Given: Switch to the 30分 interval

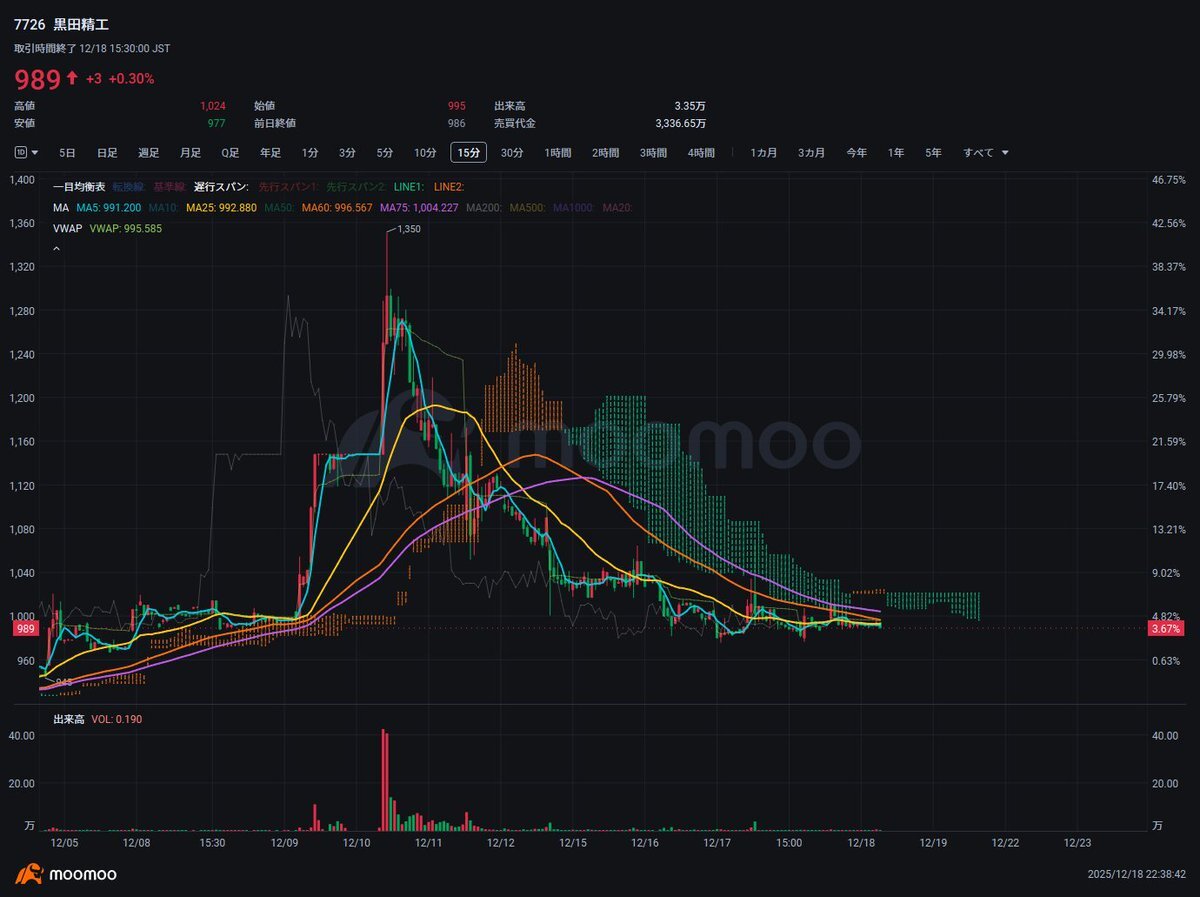Looking at the screenshot, I should click(512, 153).
